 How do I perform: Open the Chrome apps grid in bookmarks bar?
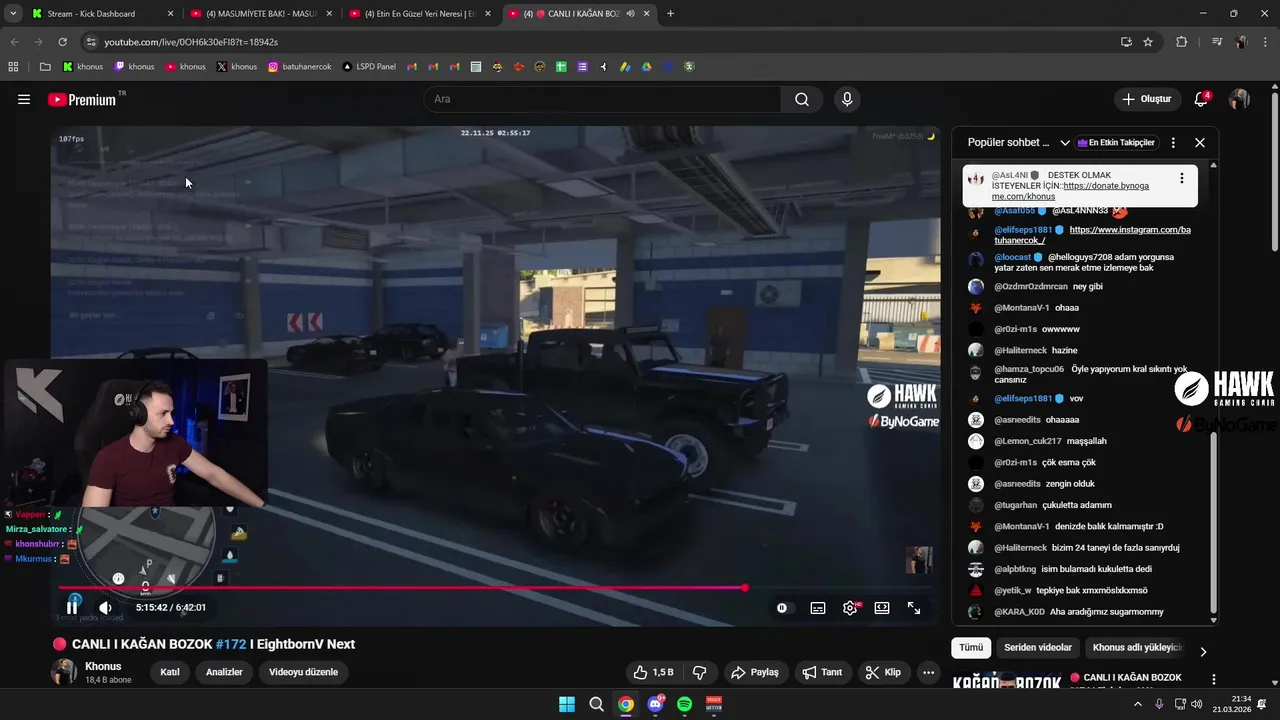(x=13, y=67)
